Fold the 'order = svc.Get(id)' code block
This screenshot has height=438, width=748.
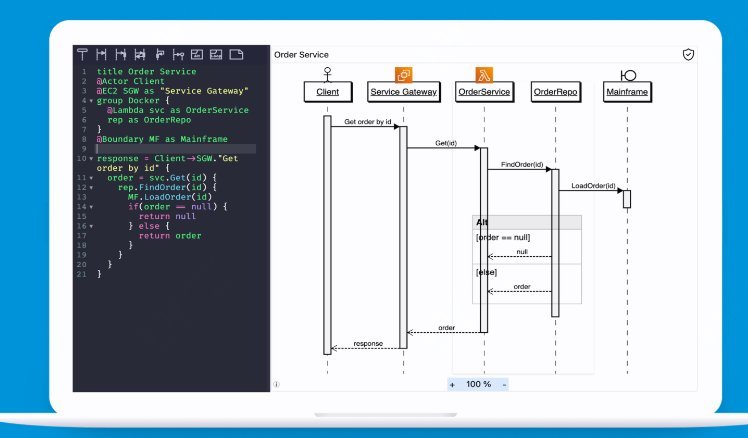pos(90,178)
